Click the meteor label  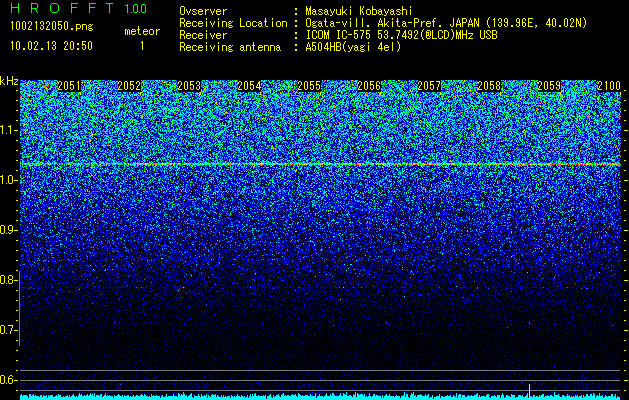click(x=142, y=31)
